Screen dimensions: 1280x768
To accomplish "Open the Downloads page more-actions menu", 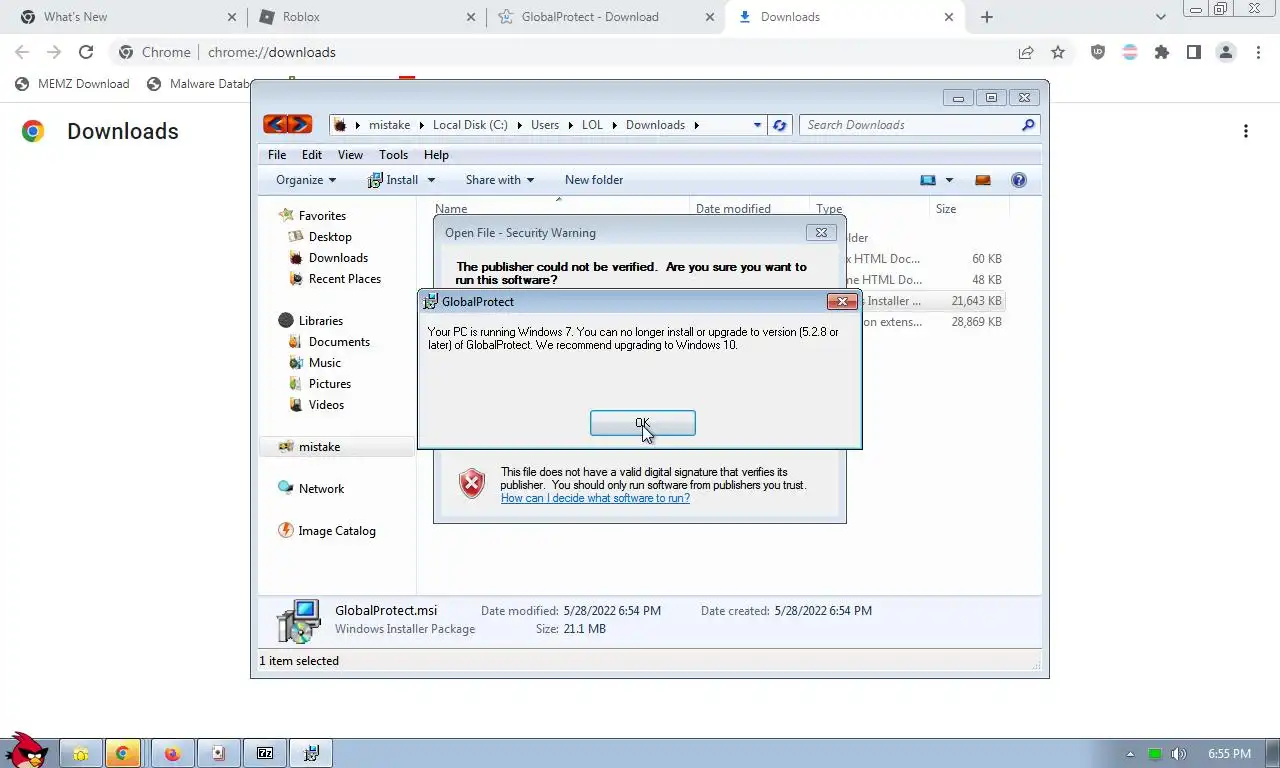I will (x=1246, y=131).
